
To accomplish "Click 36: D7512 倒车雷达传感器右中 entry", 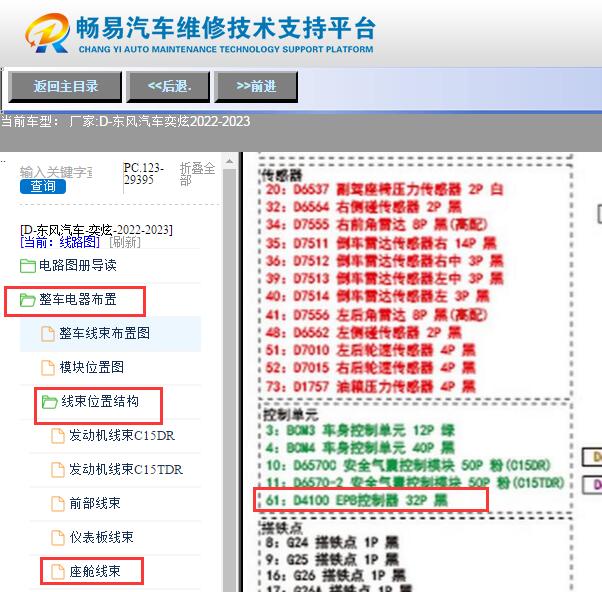I will [384, 261].
